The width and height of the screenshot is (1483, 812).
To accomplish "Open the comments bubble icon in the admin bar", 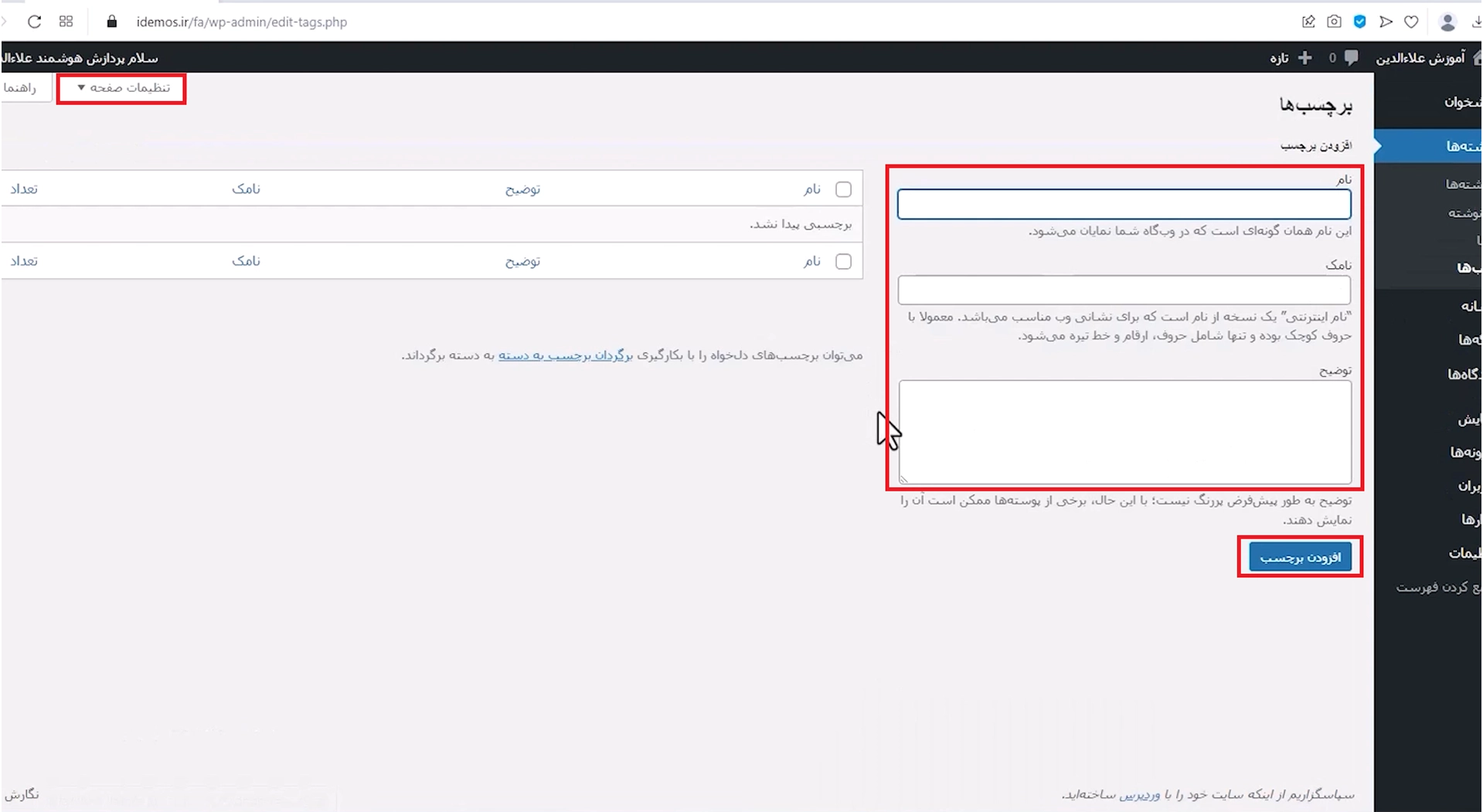I will 1351,58.
